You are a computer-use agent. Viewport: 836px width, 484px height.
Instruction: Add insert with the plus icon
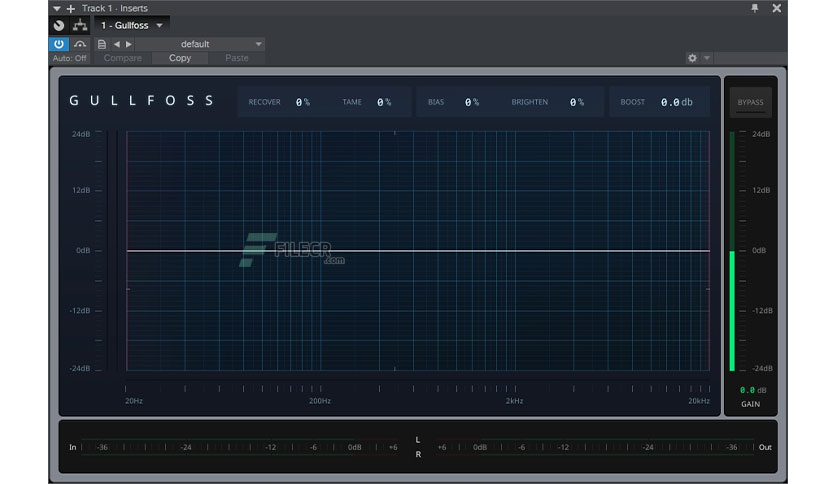(70, 9)
